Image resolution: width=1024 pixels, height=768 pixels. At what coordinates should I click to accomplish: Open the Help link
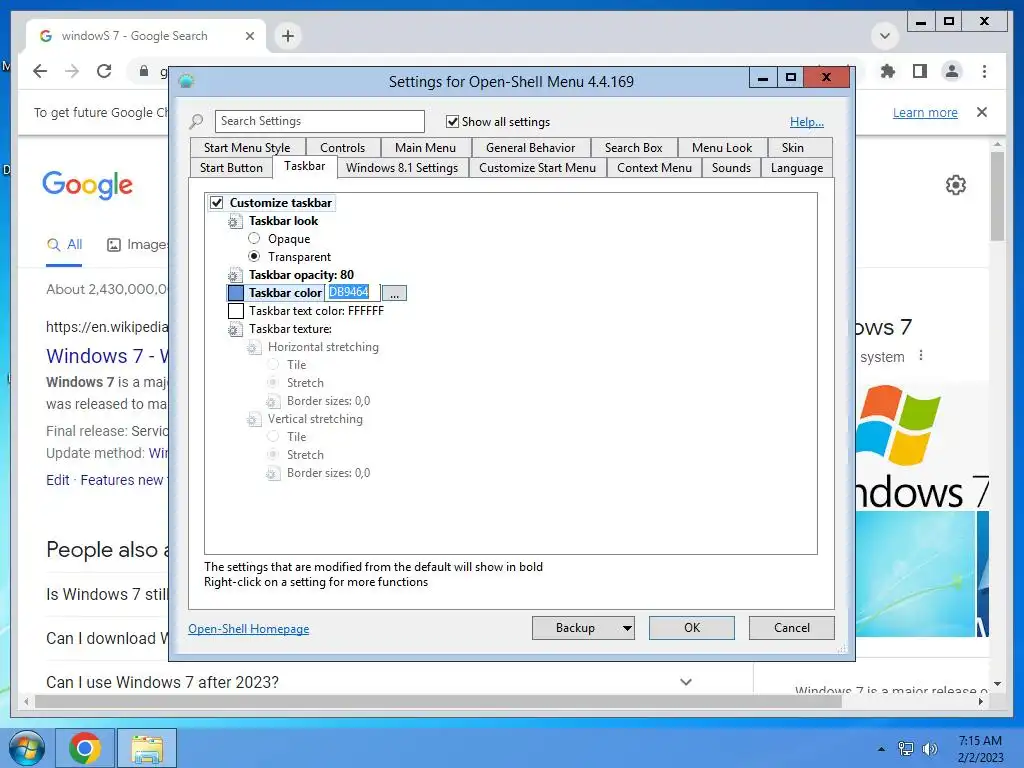(x=807, y=121)
